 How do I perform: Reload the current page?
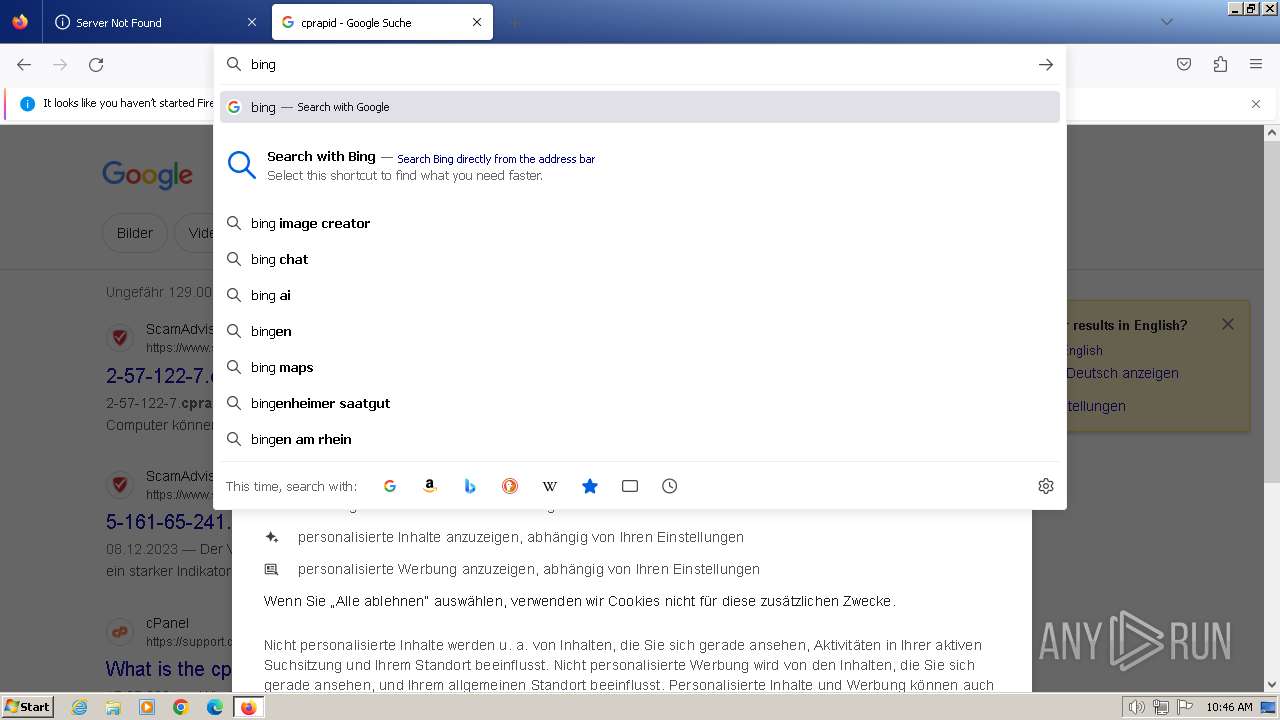(x=96, y=64)
